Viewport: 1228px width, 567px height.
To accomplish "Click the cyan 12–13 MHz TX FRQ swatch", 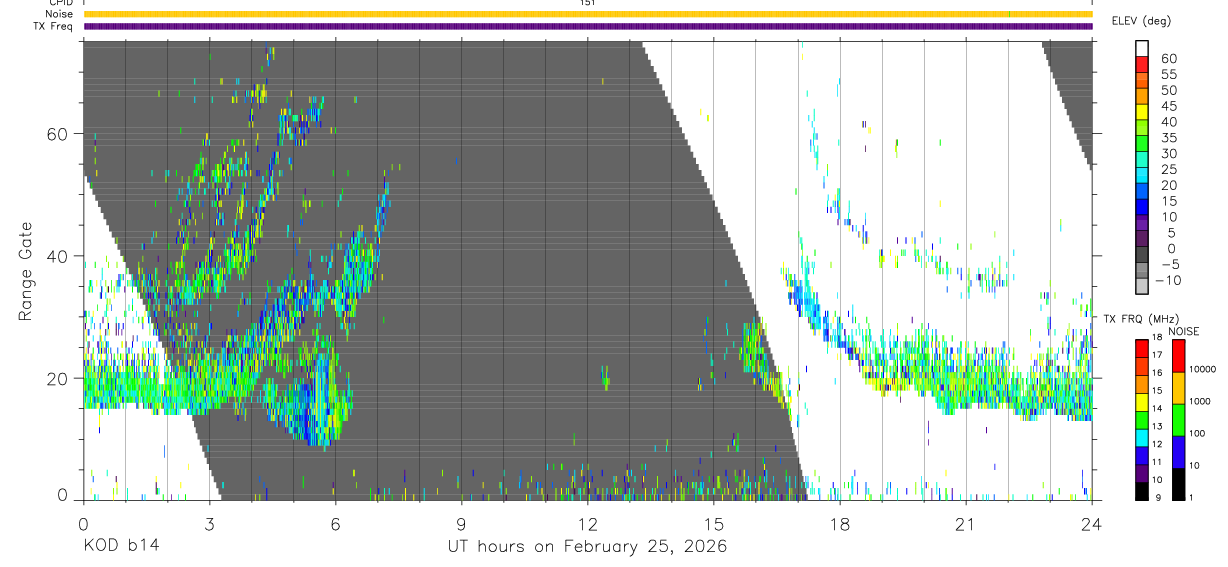I will tap(1142, 436).
